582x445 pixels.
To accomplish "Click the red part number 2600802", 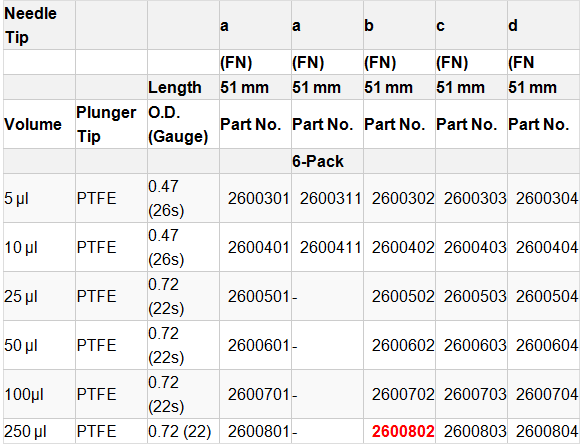I will click(403, 431).
